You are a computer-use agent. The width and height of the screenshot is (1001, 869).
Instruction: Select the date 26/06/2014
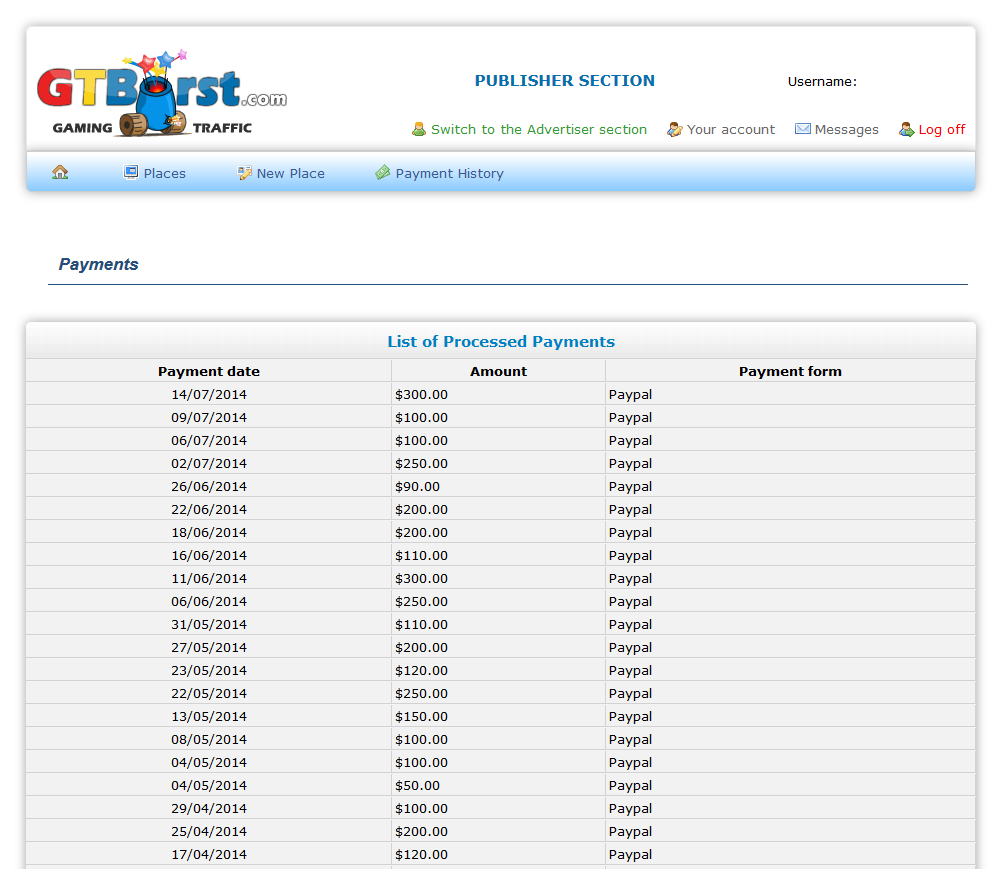[209, 487]
